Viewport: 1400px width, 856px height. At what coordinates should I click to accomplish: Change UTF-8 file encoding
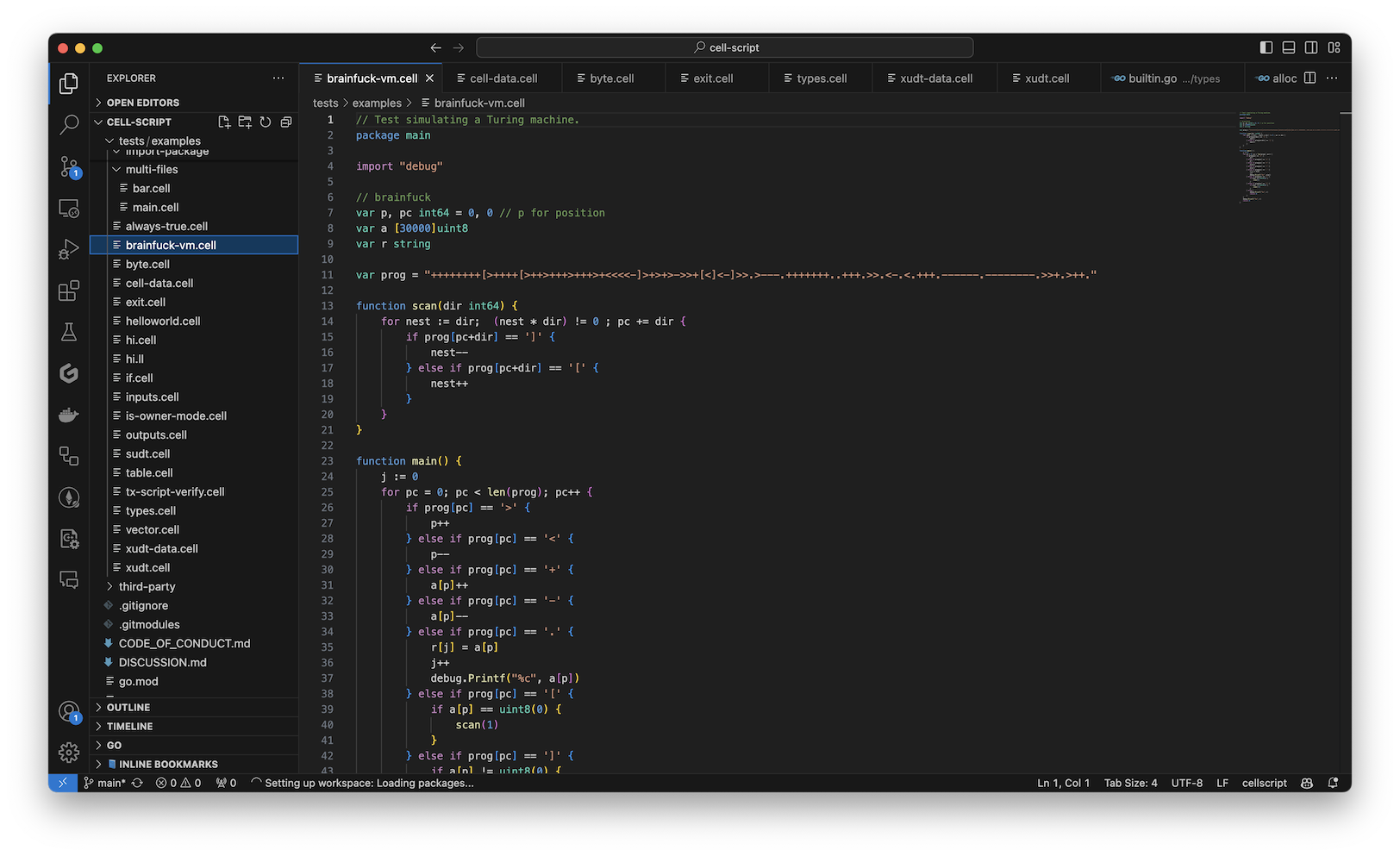tap(1187, 783)
